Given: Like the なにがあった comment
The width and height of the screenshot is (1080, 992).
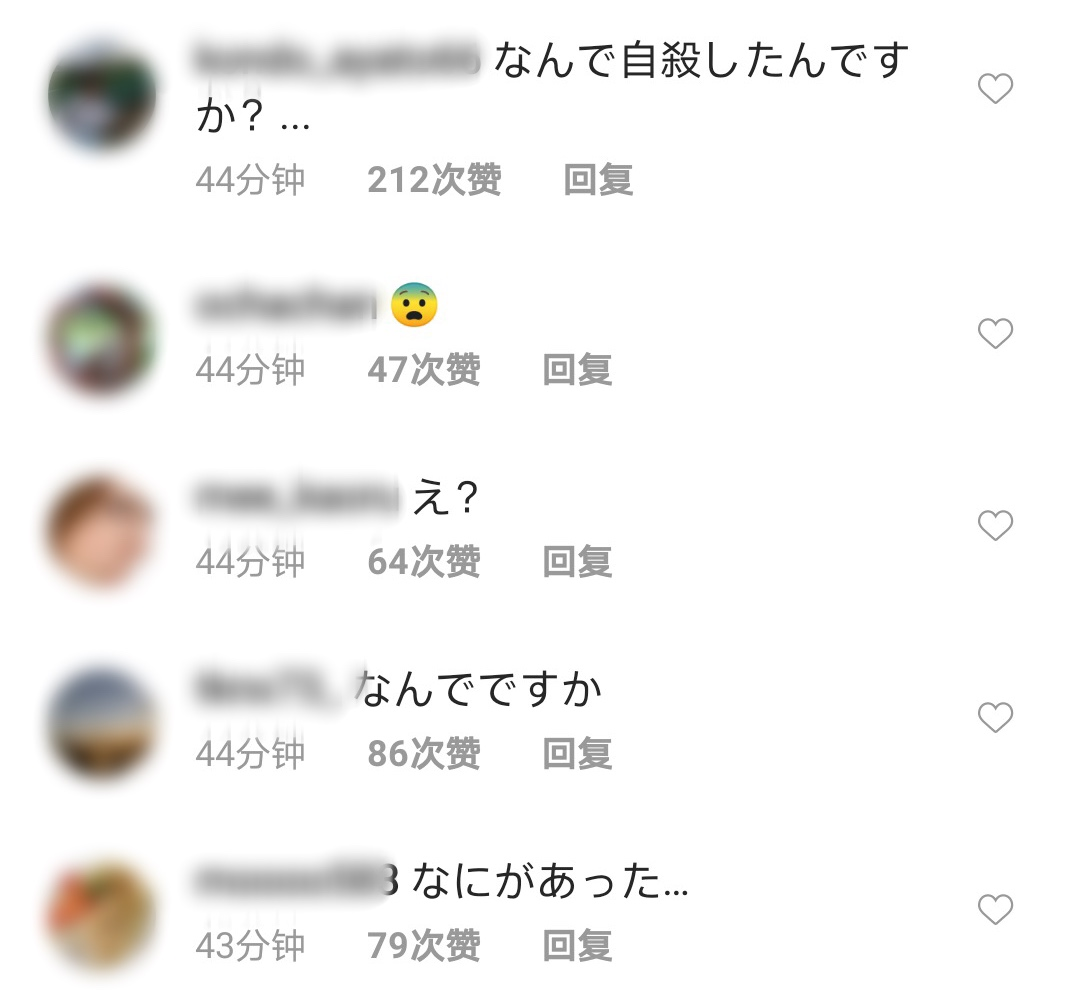Looking at the screenshot, I should (995, 909).
